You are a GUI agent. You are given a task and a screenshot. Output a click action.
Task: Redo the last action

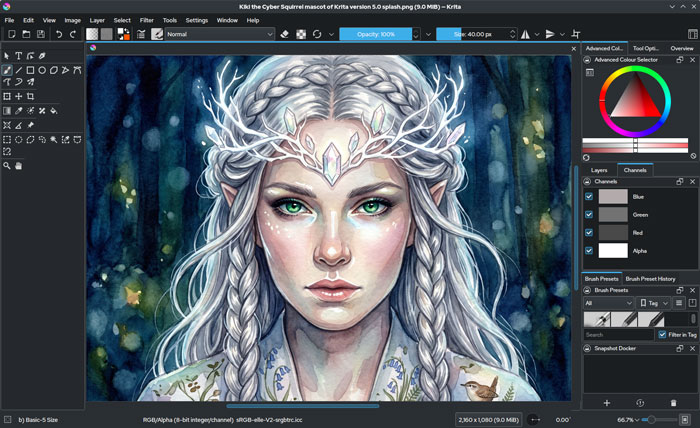73,34
